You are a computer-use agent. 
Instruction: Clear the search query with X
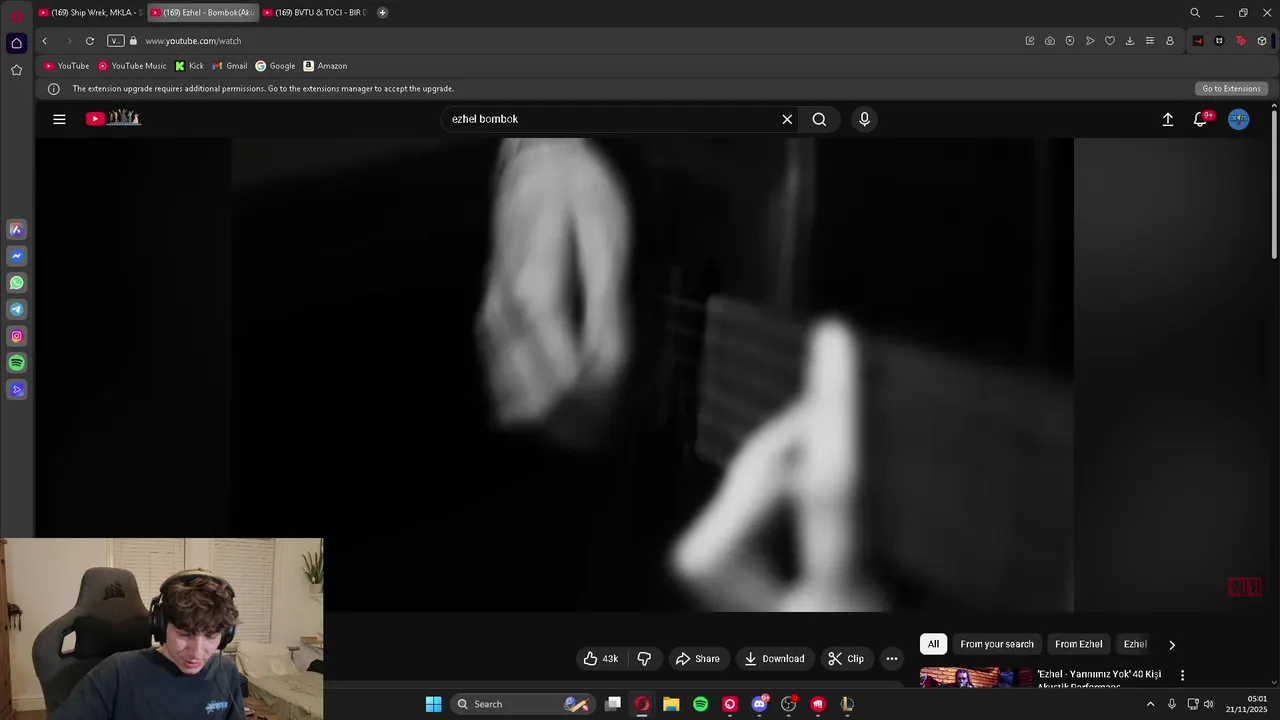(787, 119)
